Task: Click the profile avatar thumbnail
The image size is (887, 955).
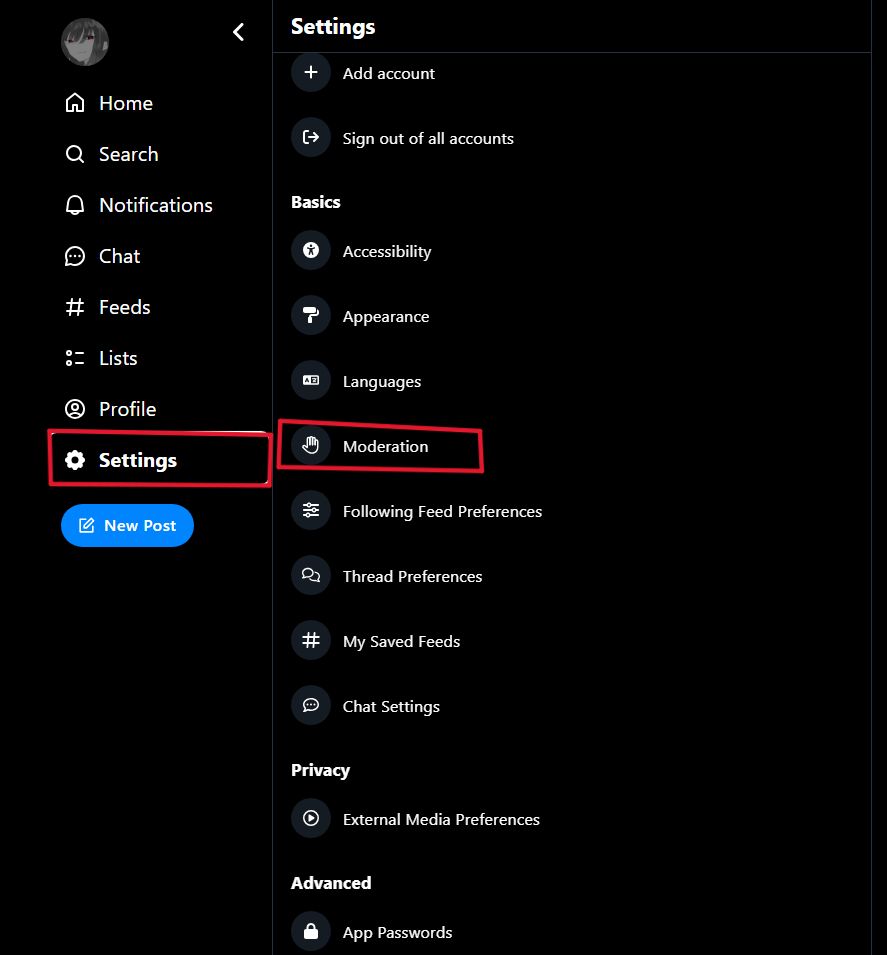Action: (x=85, y=42)
